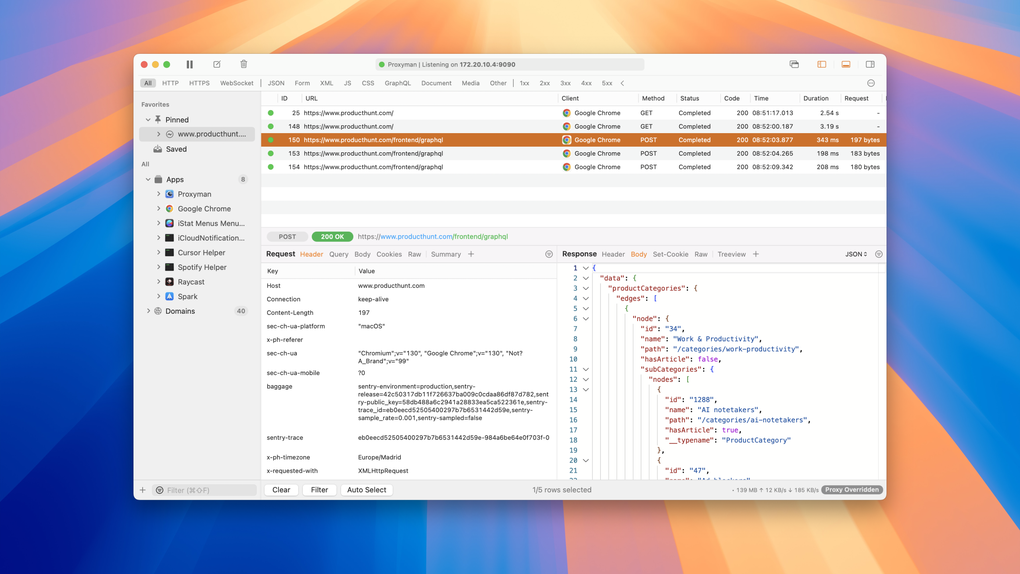
Task: Select the HTTPS filter tab
Action: [199, 83]
